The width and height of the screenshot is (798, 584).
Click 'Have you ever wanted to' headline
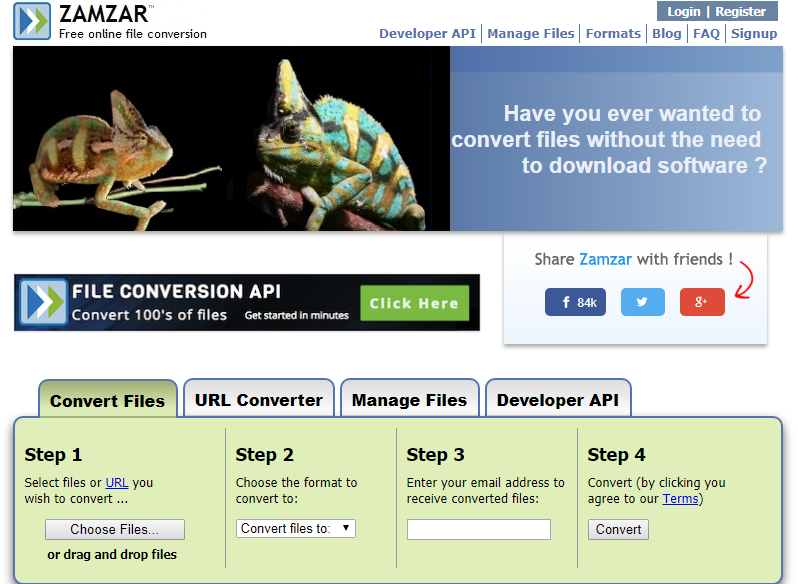[632, 113]
